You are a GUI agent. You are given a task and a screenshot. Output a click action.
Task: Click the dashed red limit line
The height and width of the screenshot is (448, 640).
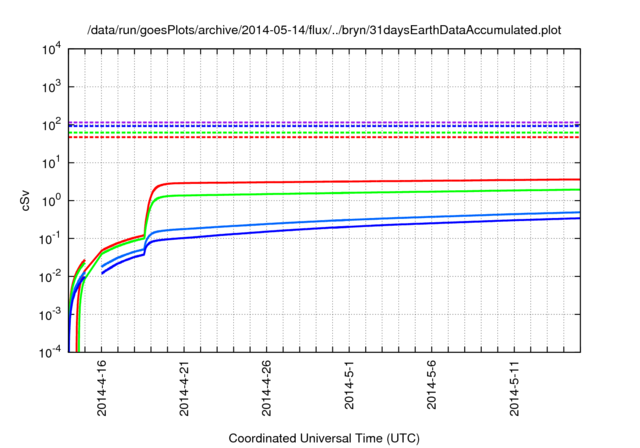324,137
